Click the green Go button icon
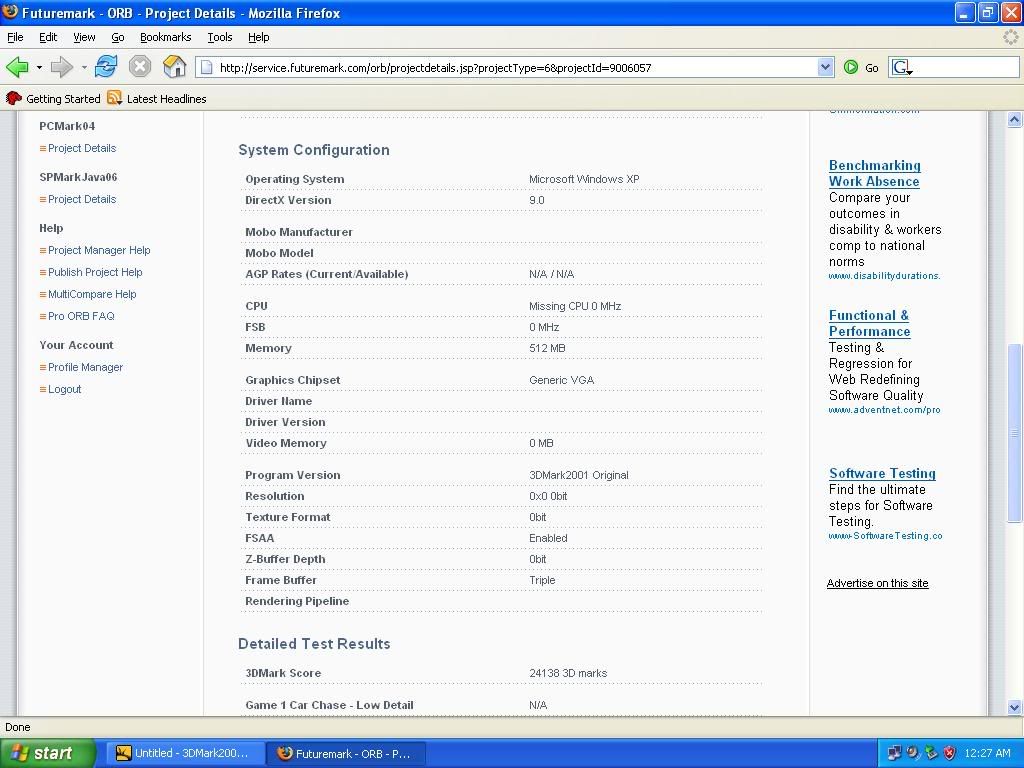 click(x=851, y=67)
